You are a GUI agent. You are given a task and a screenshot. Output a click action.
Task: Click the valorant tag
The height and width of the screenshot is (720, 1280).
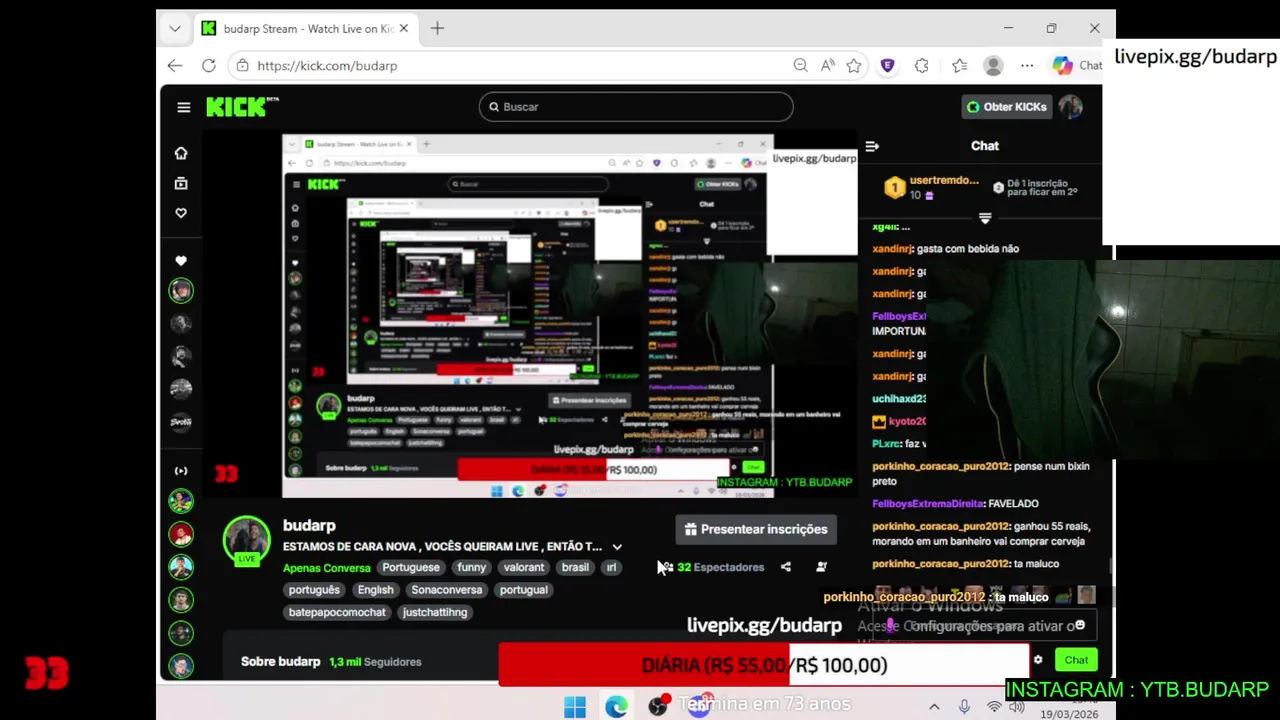(x=524, y=567)
